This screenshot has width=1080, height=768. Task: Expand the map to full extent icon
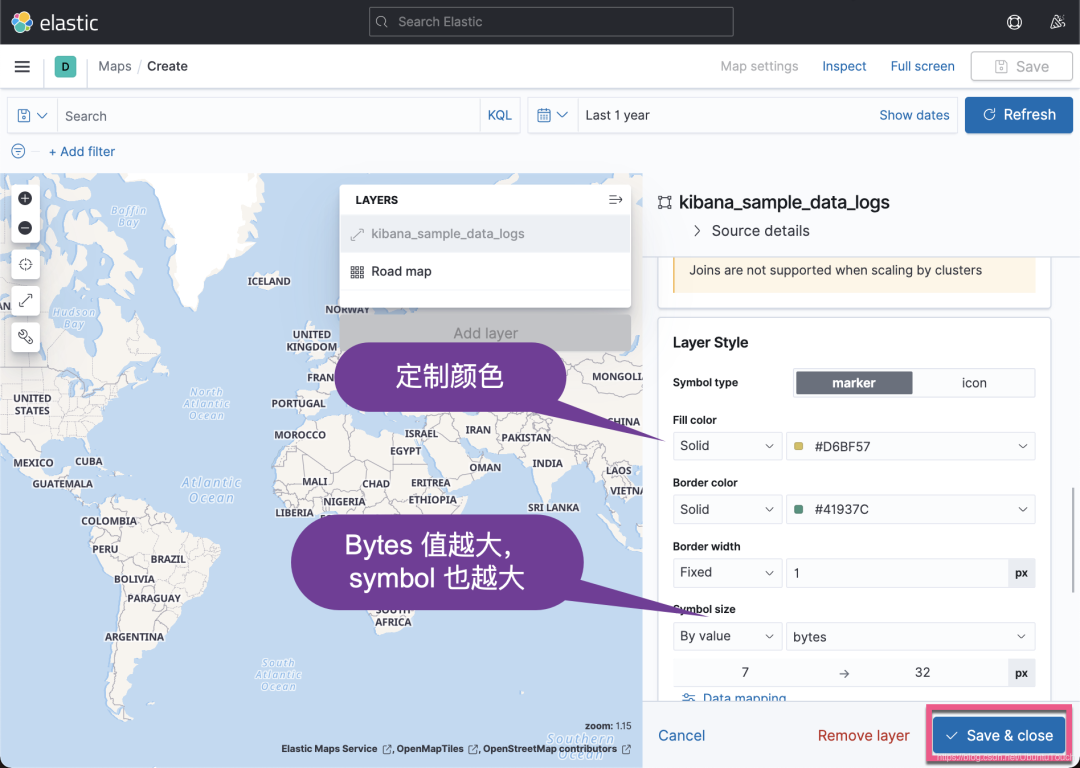point(25,300)
